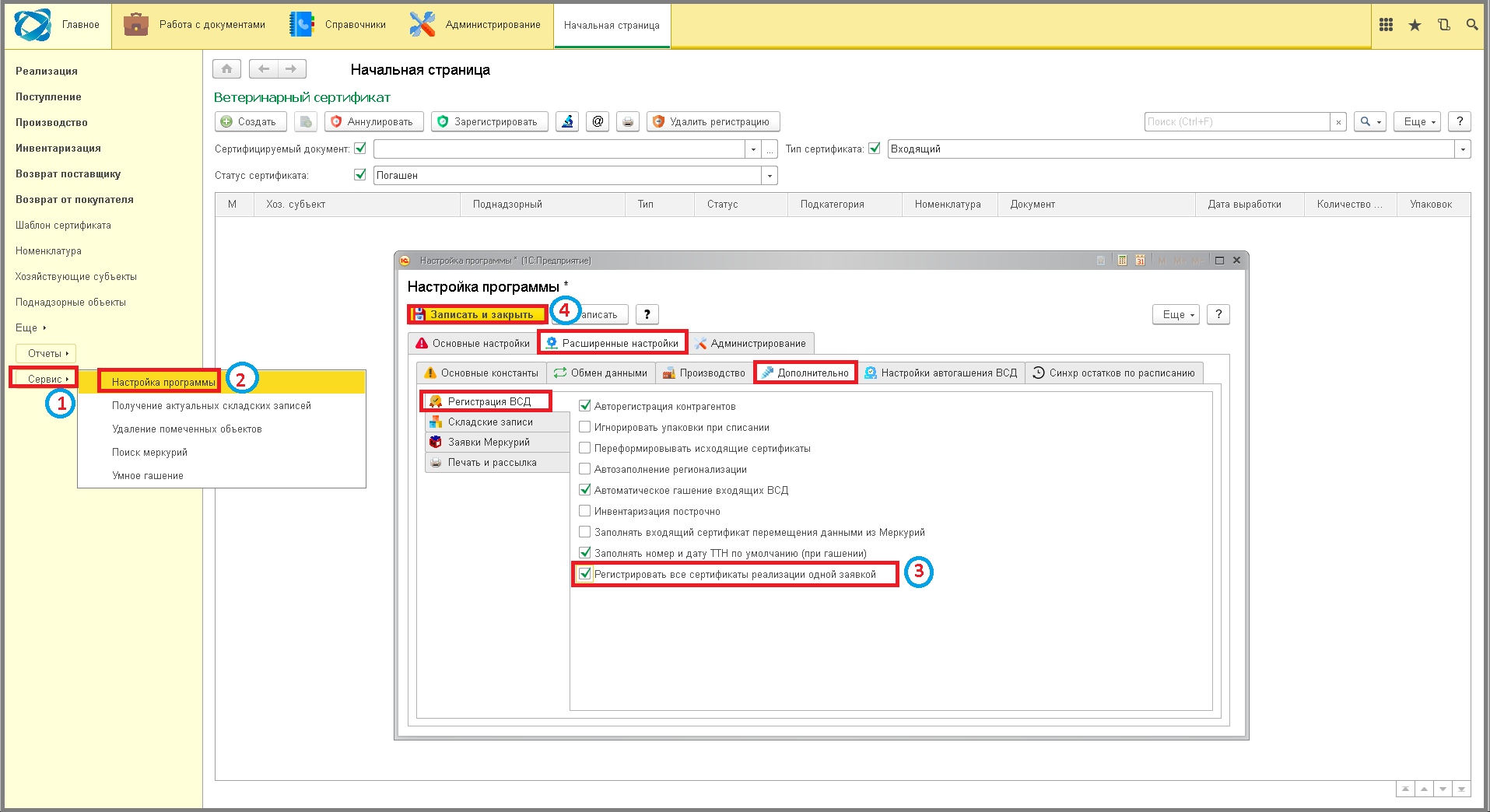This screenshot has width=1490, height=812.
Task: Click the printer icon in toolbar
Action: pos(628,121)
